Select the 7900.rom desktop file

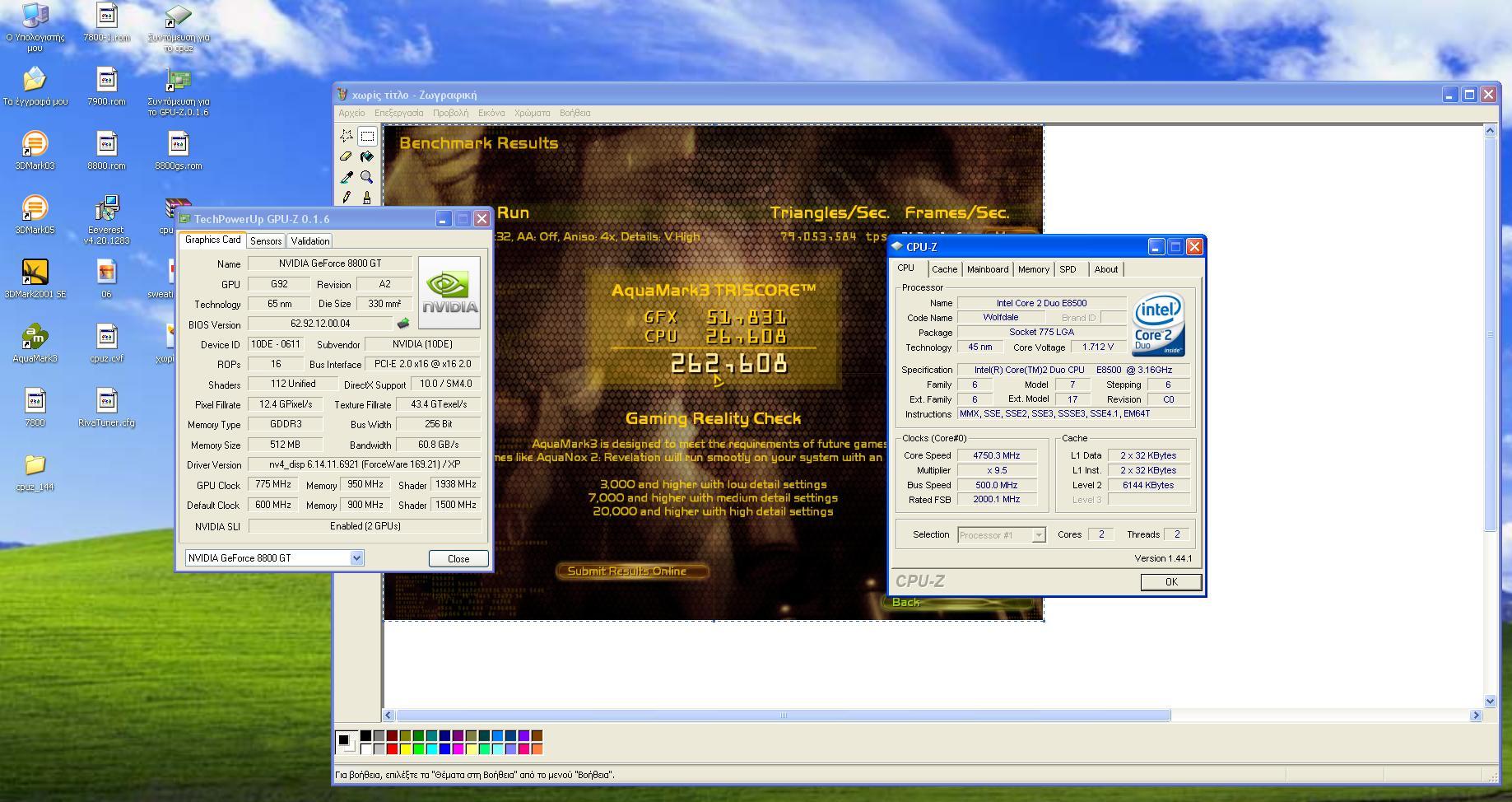point(107,86)
